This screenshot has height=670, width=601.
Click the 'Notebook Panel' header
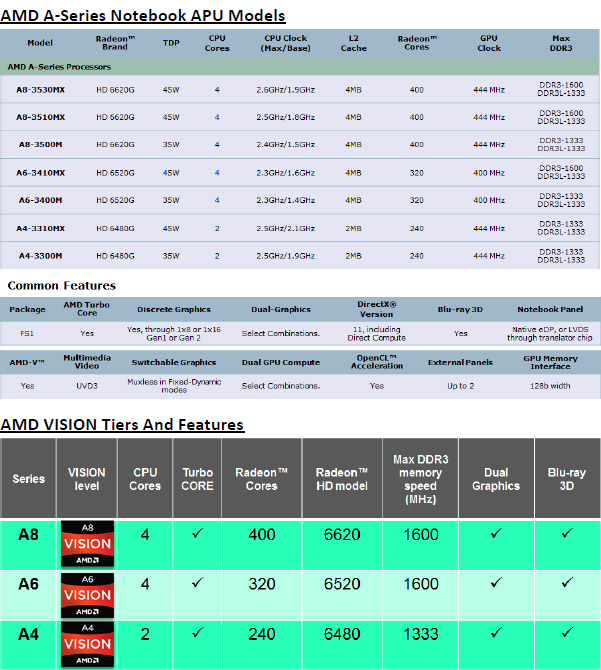tap(550, 309)
